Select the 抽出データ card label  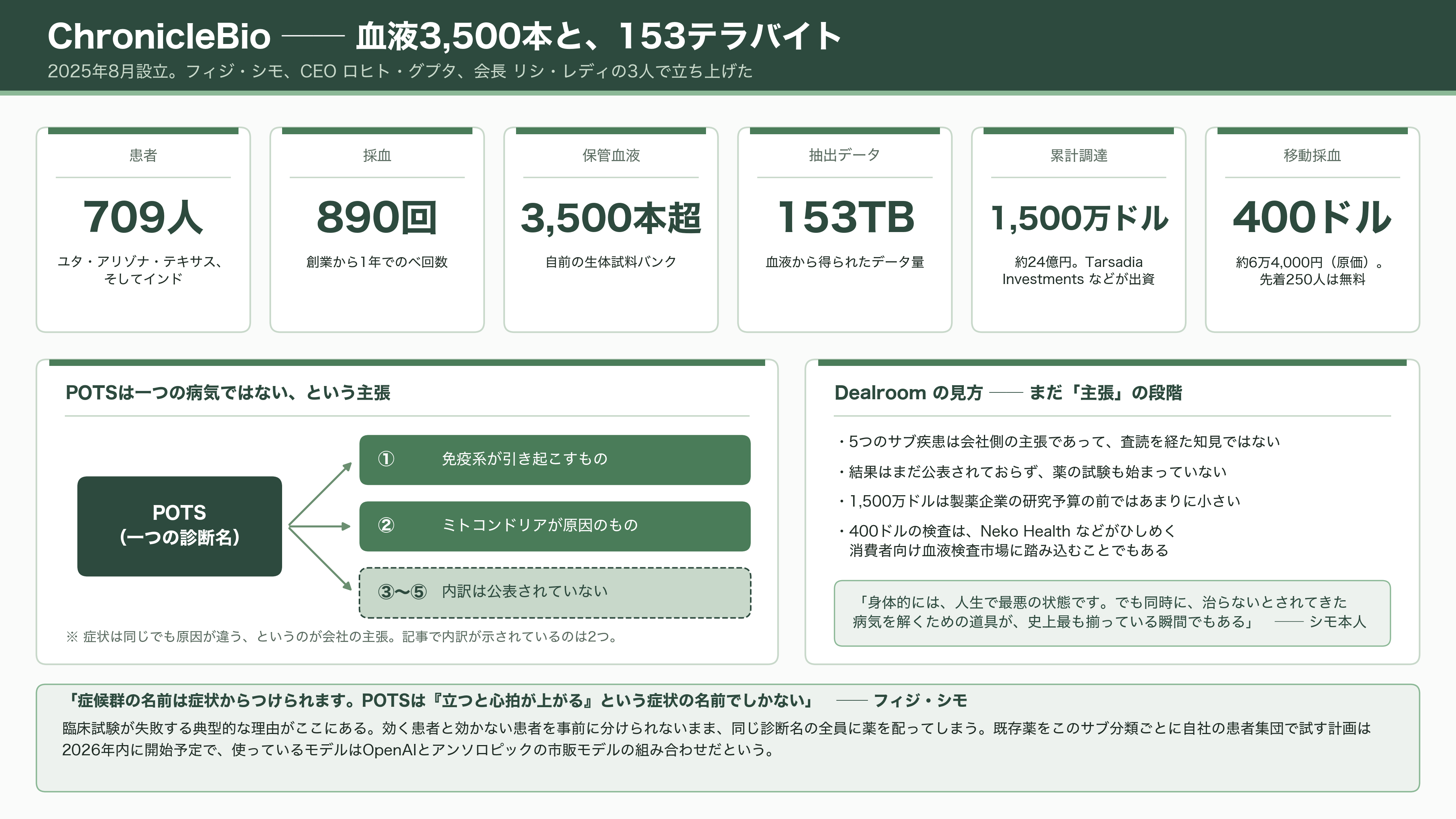pyautogui.click(x=844, y=155)
